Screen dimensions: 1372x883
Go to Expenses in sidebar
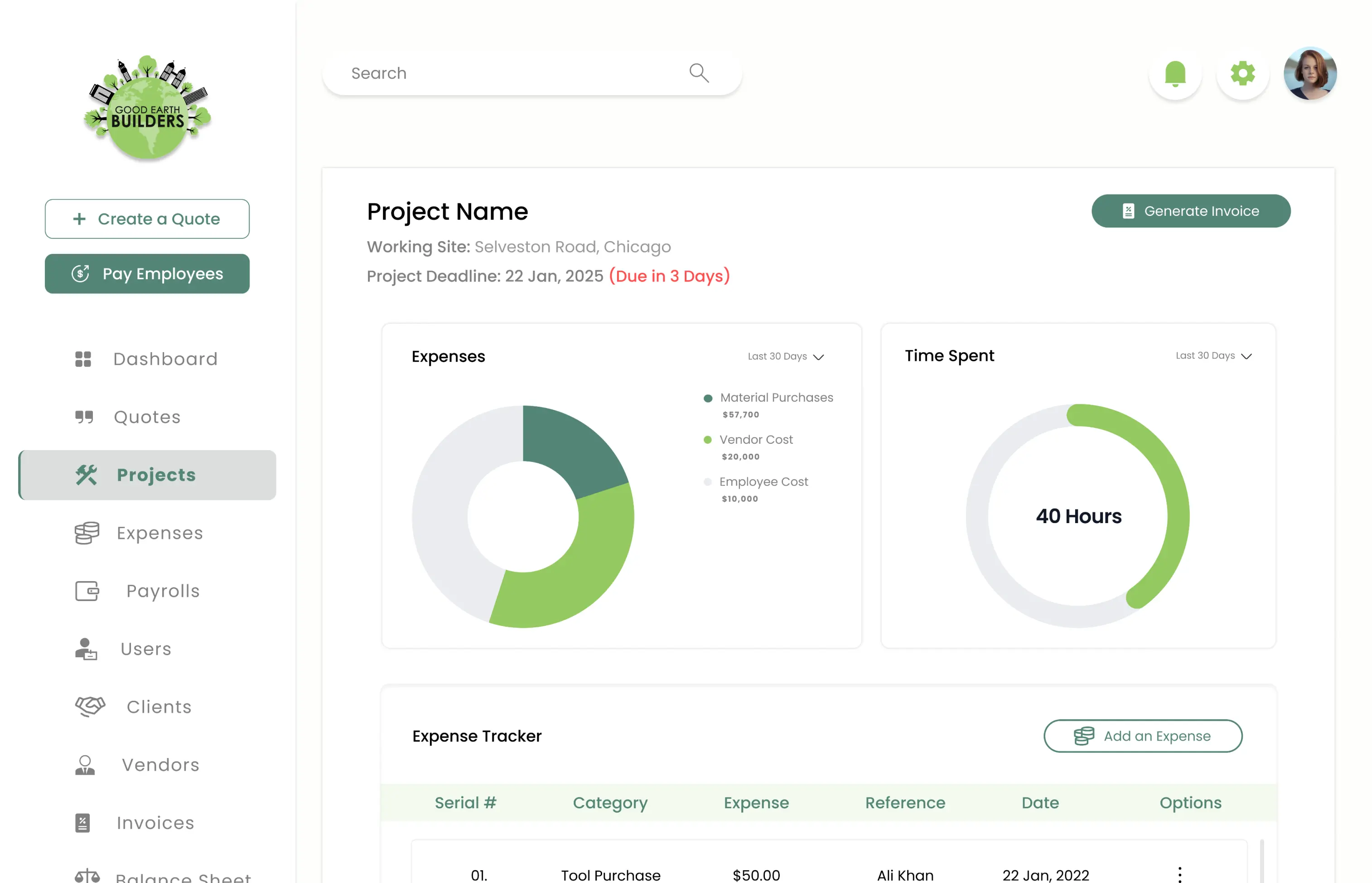coord(159,533)
